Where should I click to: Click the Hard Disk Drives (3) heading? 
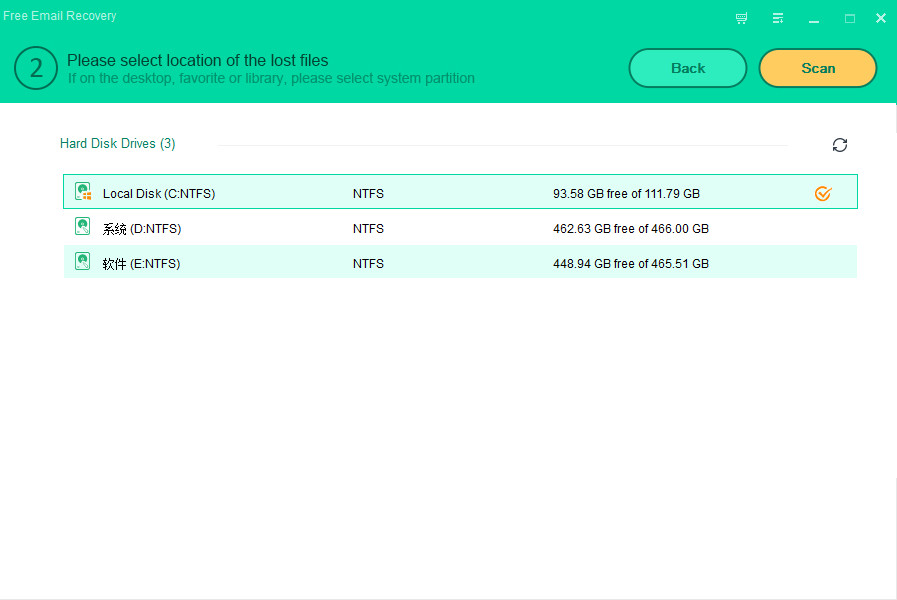(x=117, y=144)
